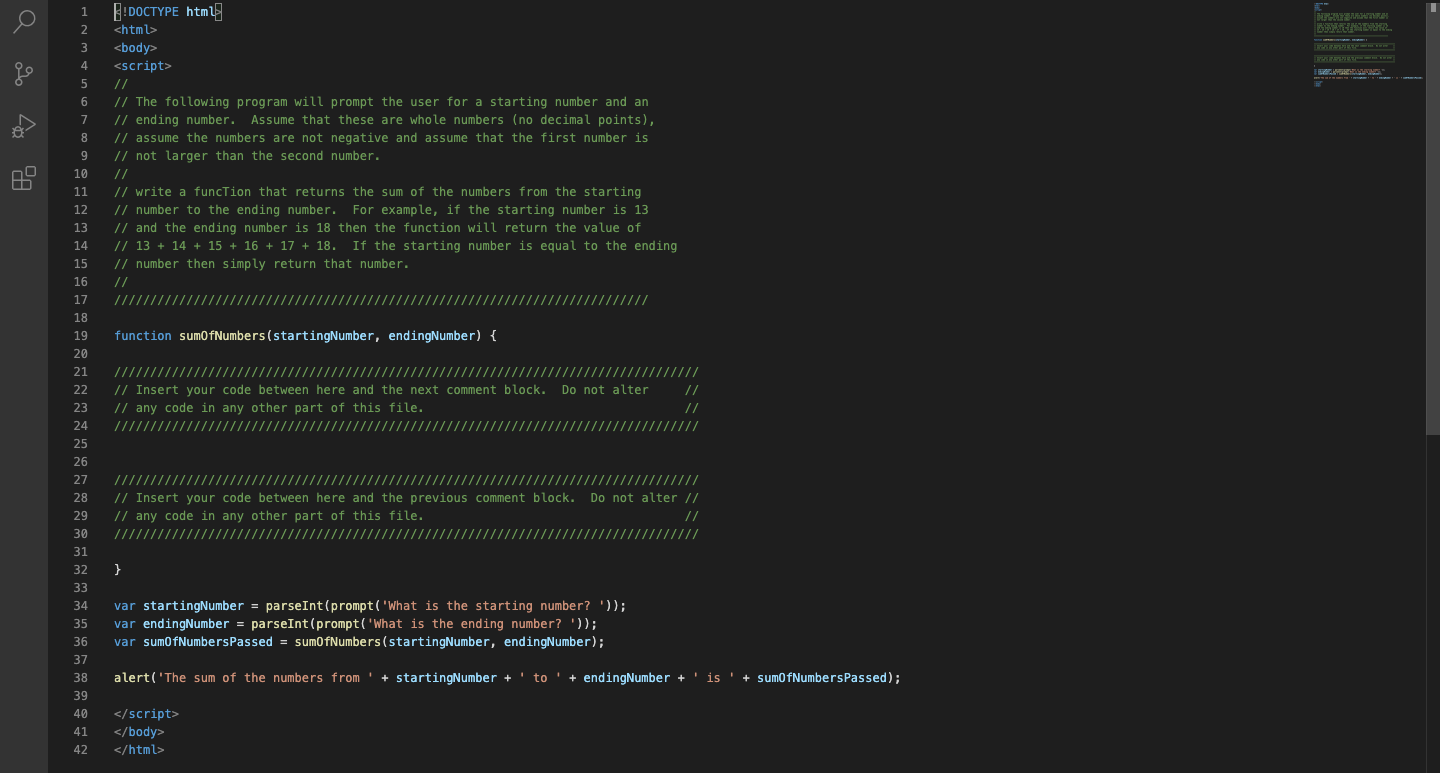Click the closing </html> tag
The width and height of the screenshot is (1440, 773).
[x=140, y=749]
